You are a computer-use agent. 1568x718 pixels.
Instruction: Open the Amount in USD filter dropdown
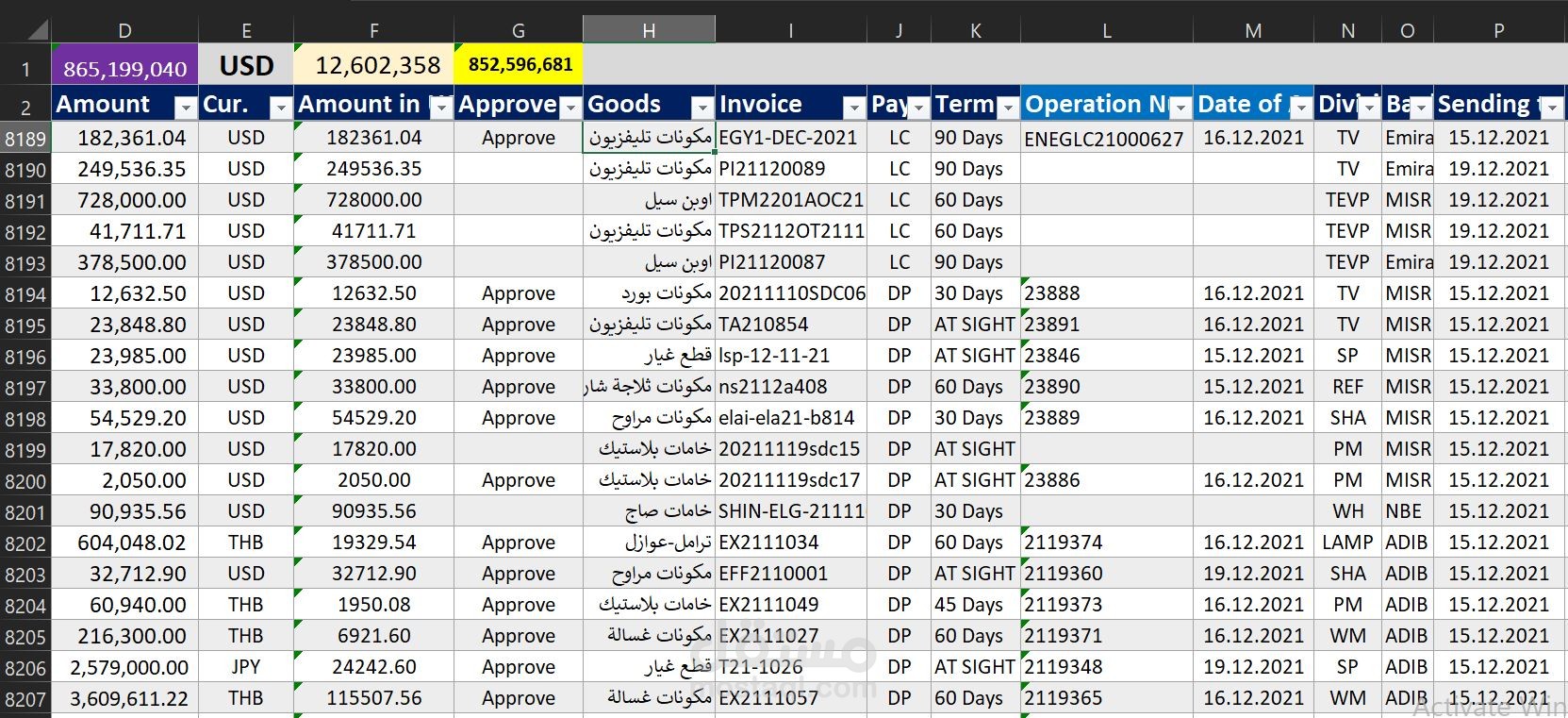pyautogui.click(x=441, y=107)
